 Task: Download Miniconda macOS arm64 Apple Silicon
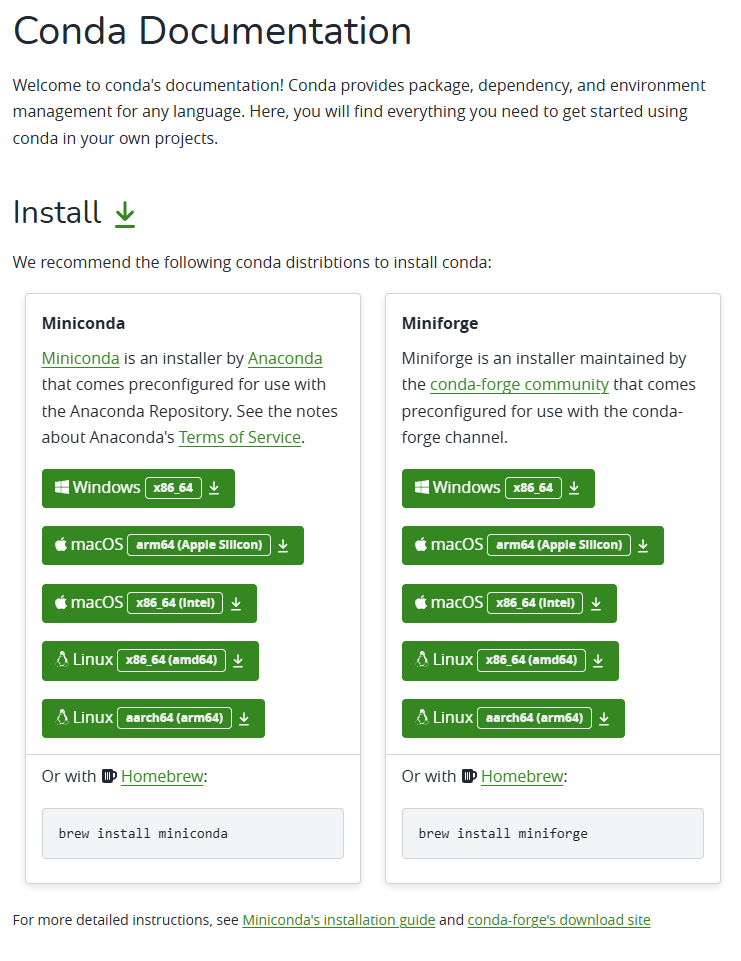(172, 545)
